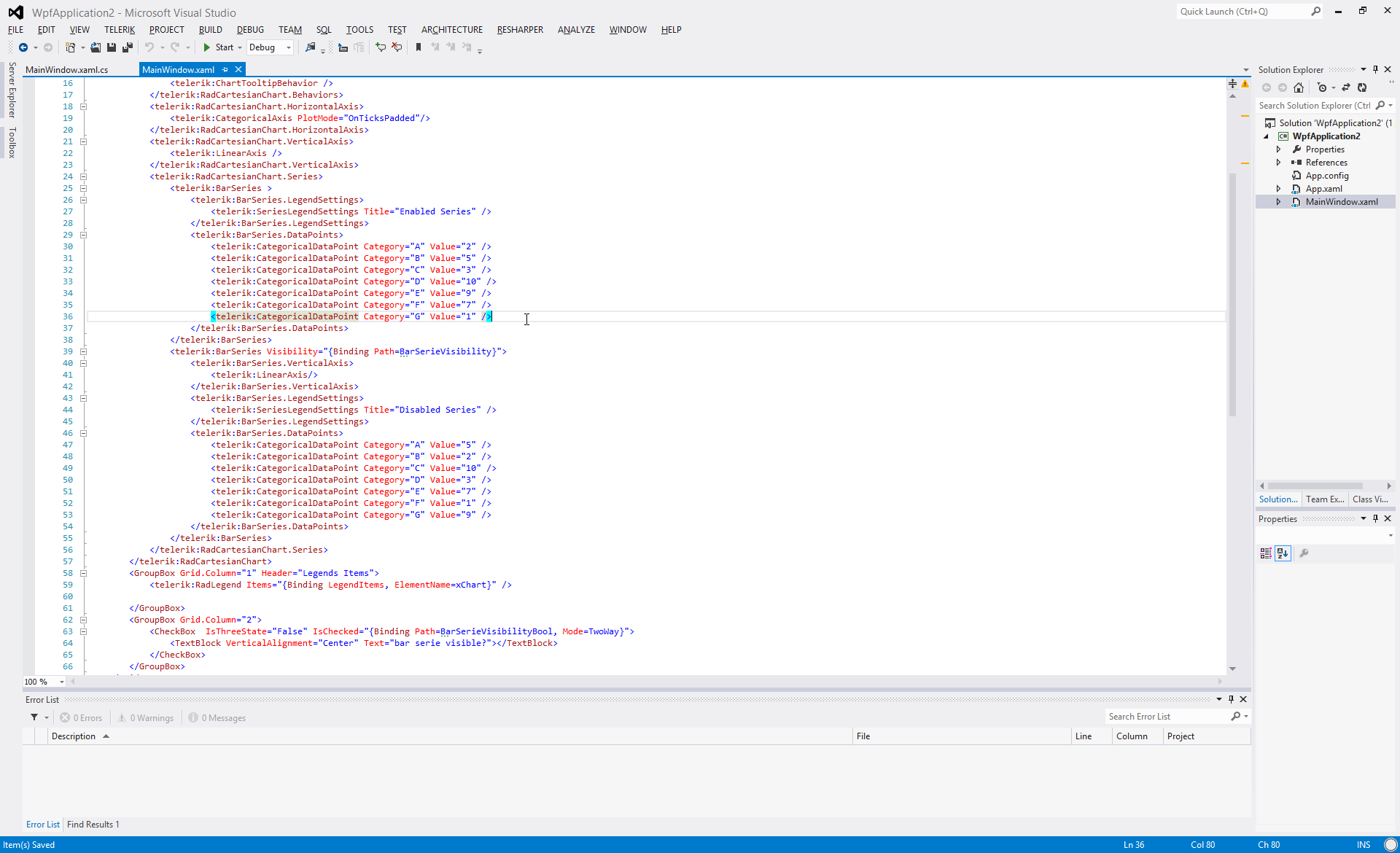
Task: Switch to MainWindow.xaml.cs tab
Action: pyautogui.click(x=67, y=70)
